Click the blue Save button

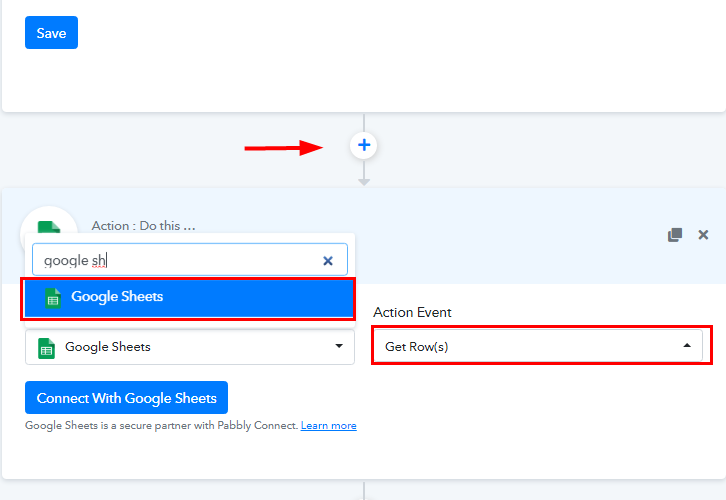pos(51,33)
